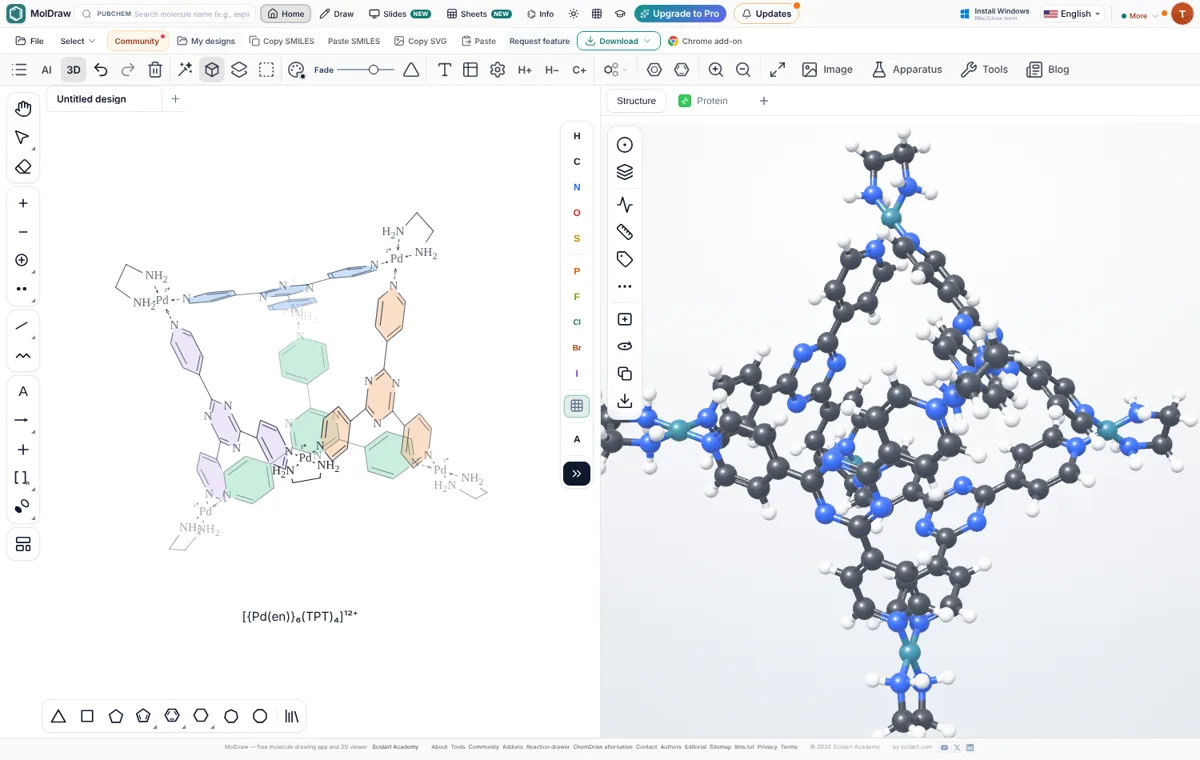
Task: Pick the reaction arrow tool
Action: (23, 420)
